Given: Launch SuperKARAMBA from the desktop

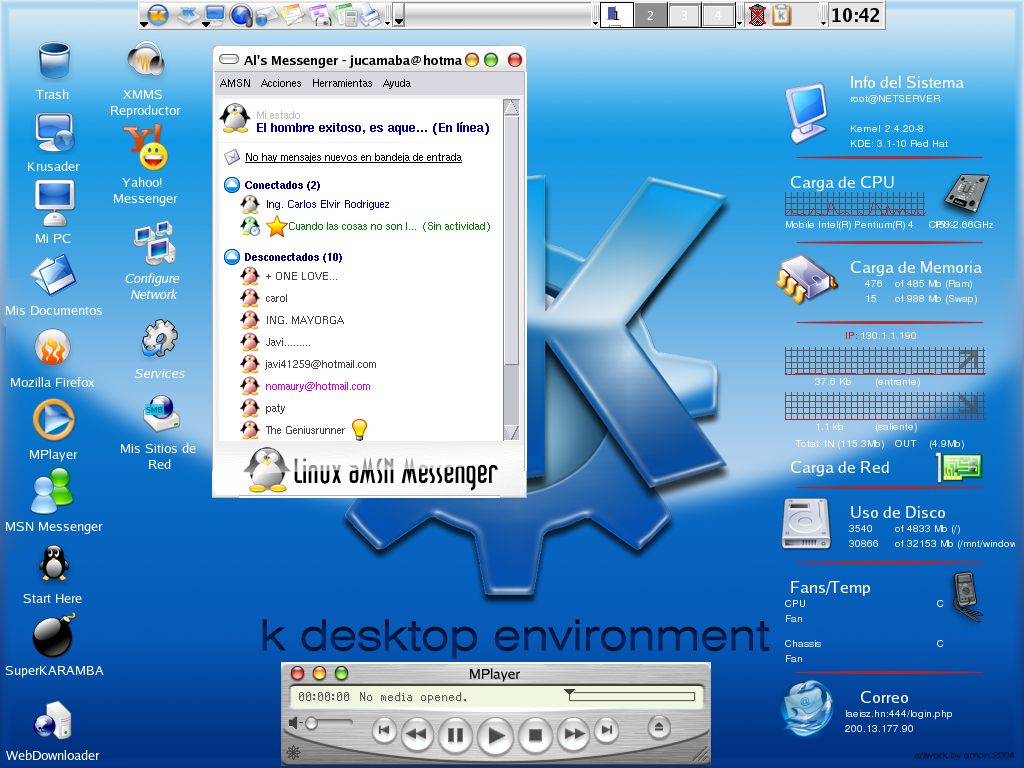Looking at the screenshot, I should point(54,635).
